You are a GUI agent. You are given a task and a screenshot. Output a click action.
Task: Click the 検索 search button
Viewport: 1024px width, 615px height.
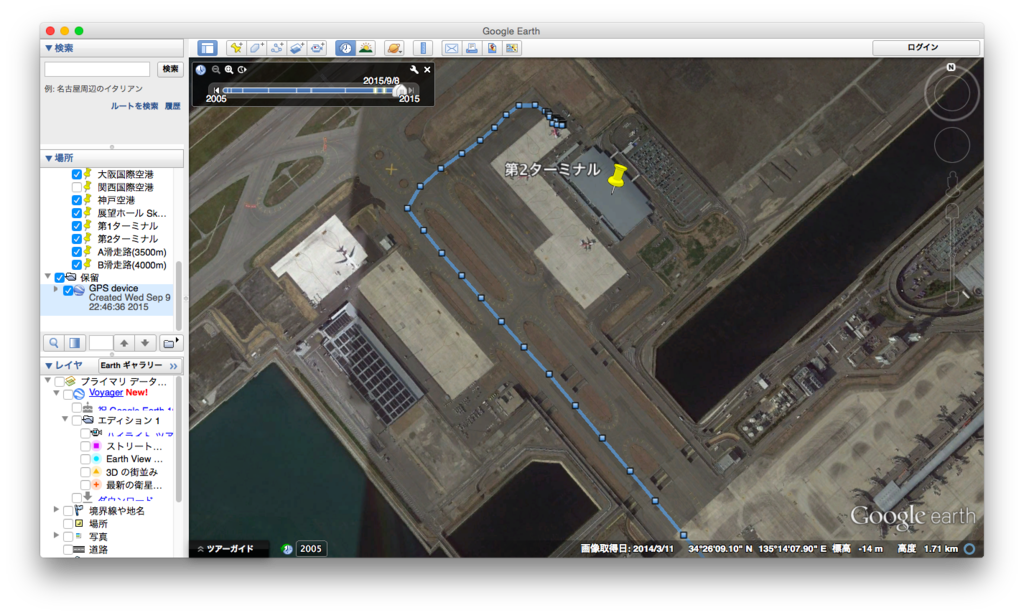click(x=170, y=69)
